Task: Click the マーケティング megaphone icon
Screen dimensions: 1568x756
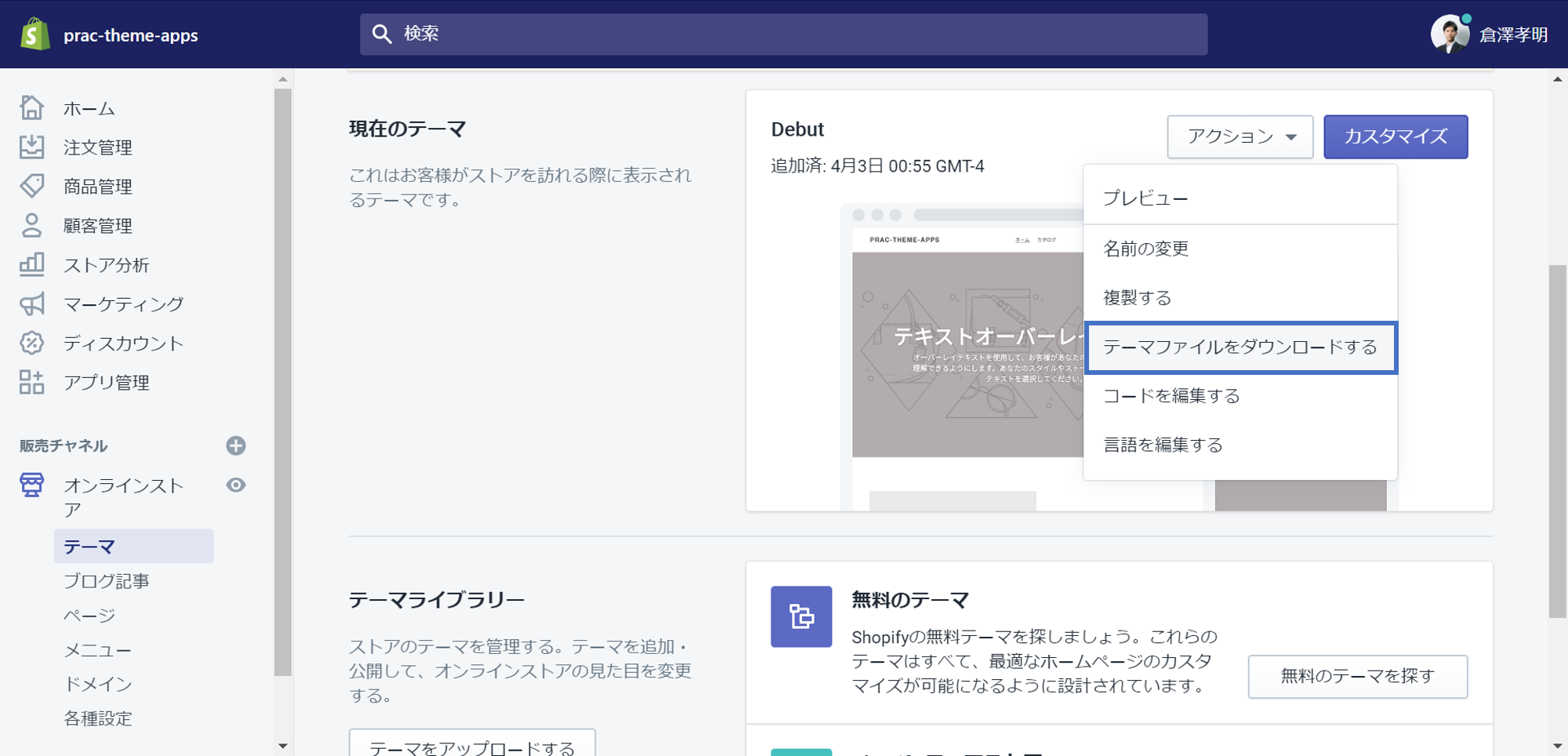Action: [32, 304]
